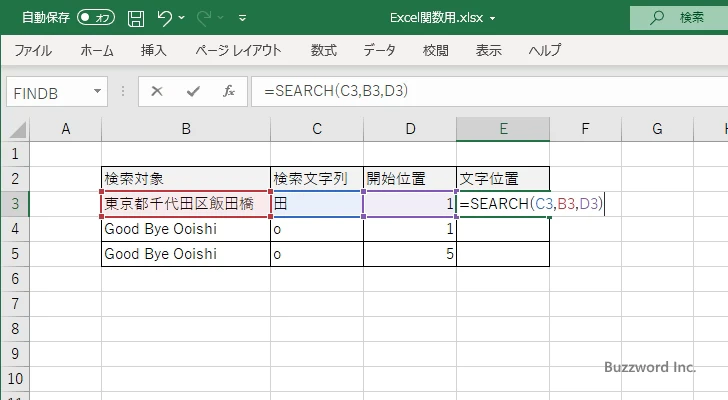This screenshot has width=728, height=400.
Task: Click cell E3 editing =SEARCH formula
Action: coord(503,204)
